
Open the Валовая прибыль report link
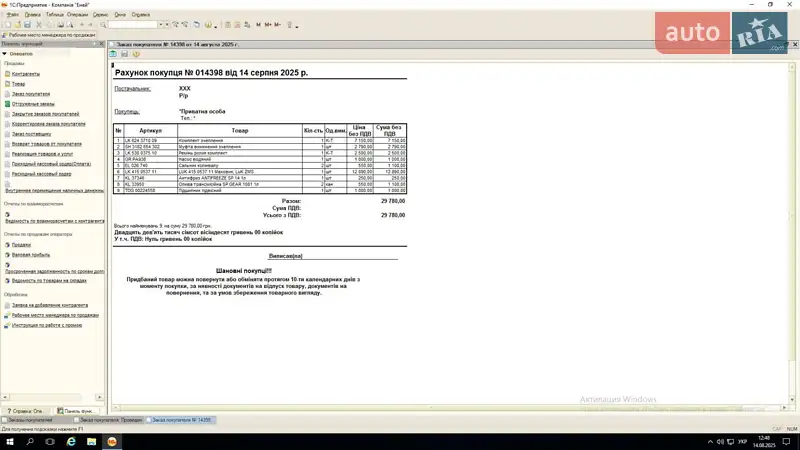pos(31,254)
